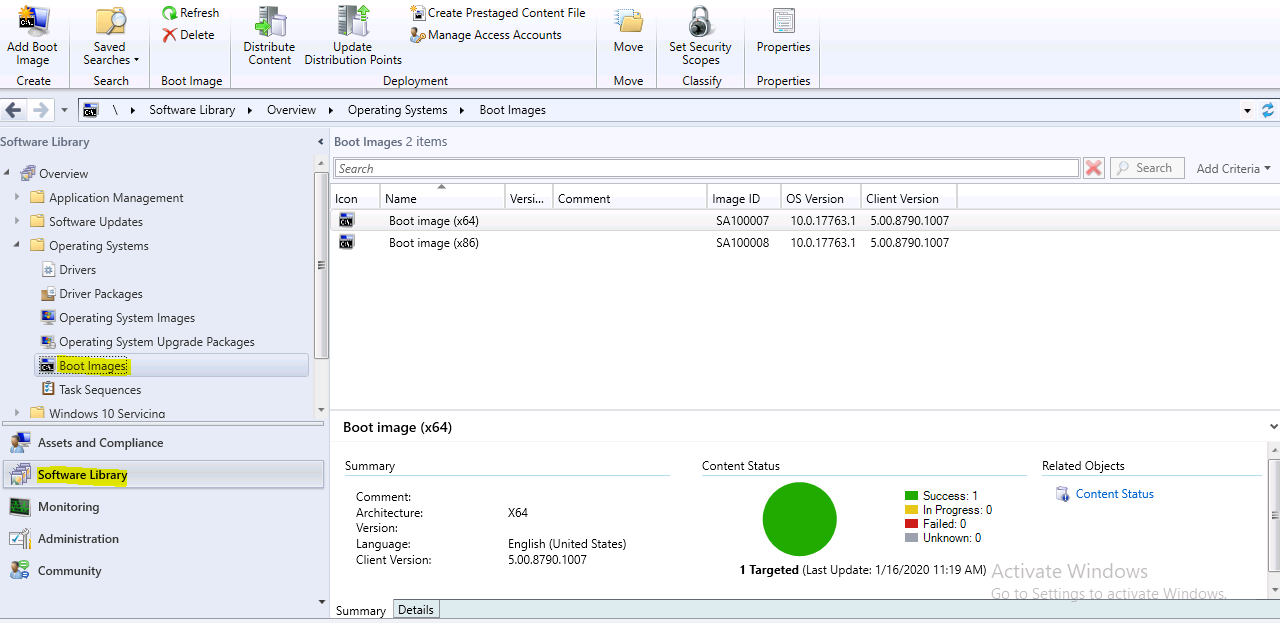Open Operating System Upgrade Packages node

point(148,342)
